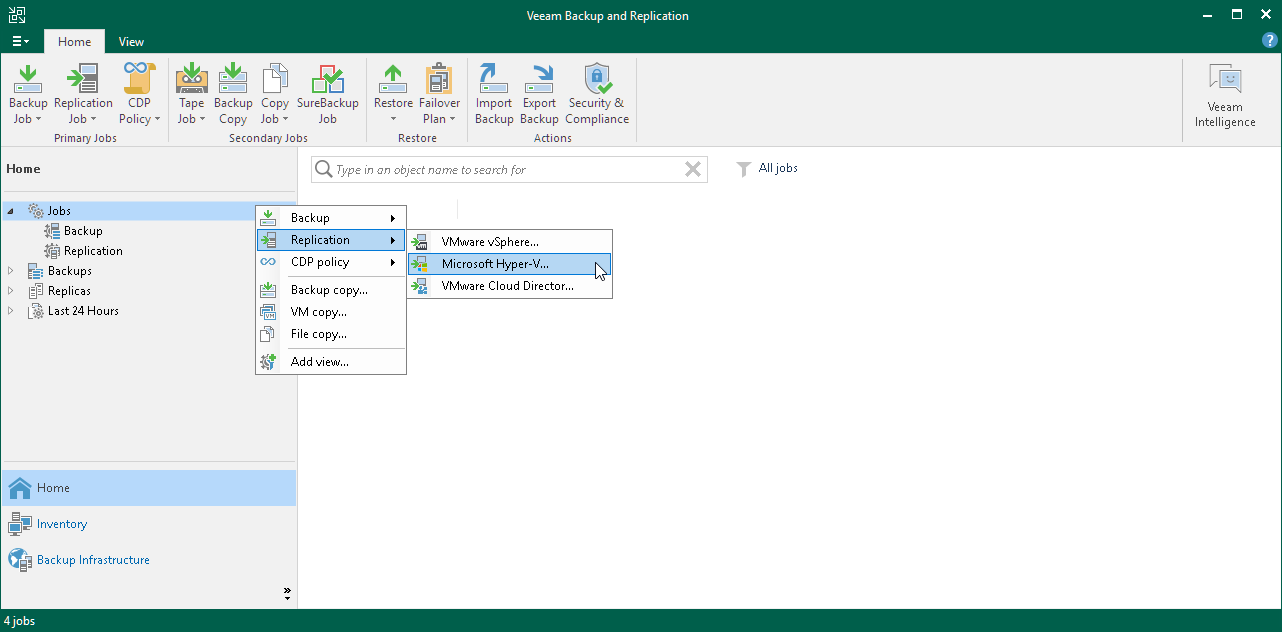Expand the Replicas tree node
Viewport: 1282px width, 632px height.
click(x=11, y=291)
